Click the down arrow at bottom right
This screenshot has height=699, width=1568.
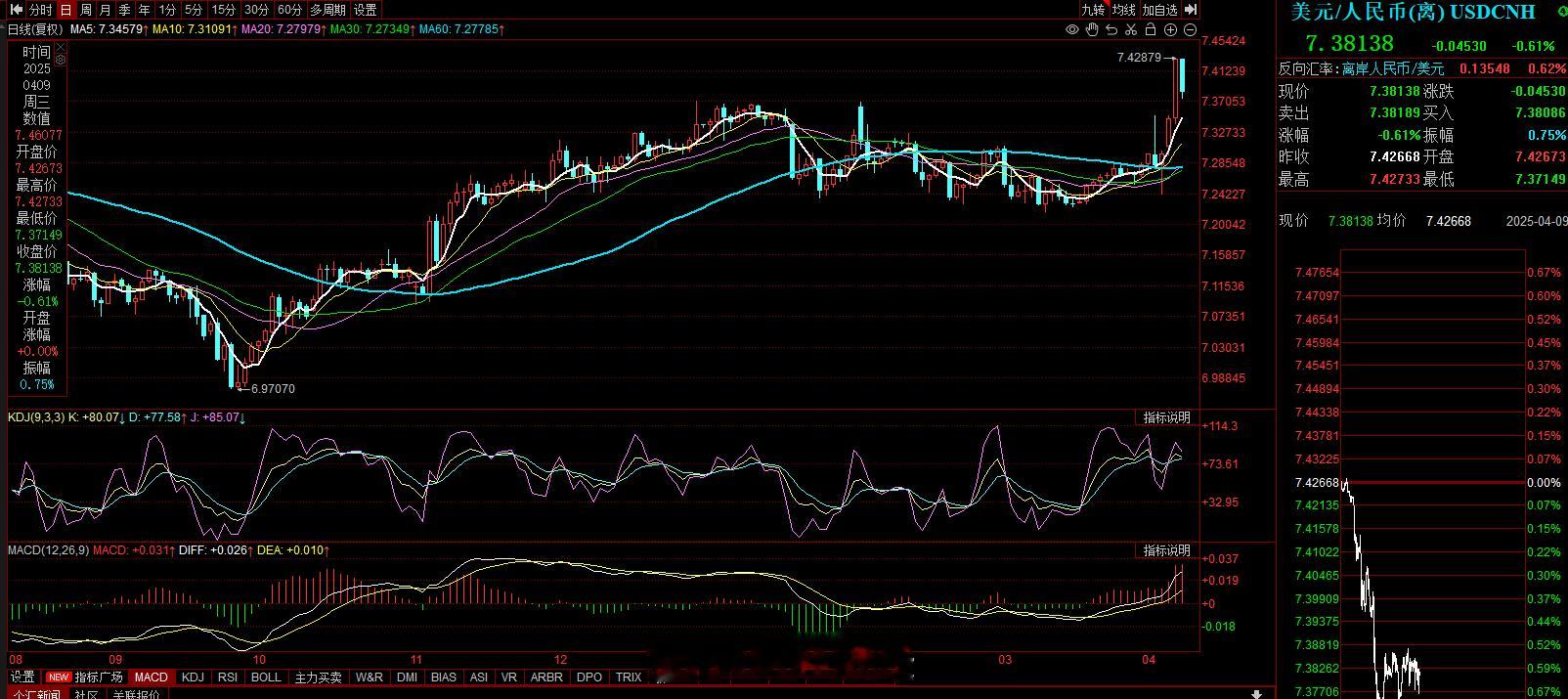pos(1257,694)
